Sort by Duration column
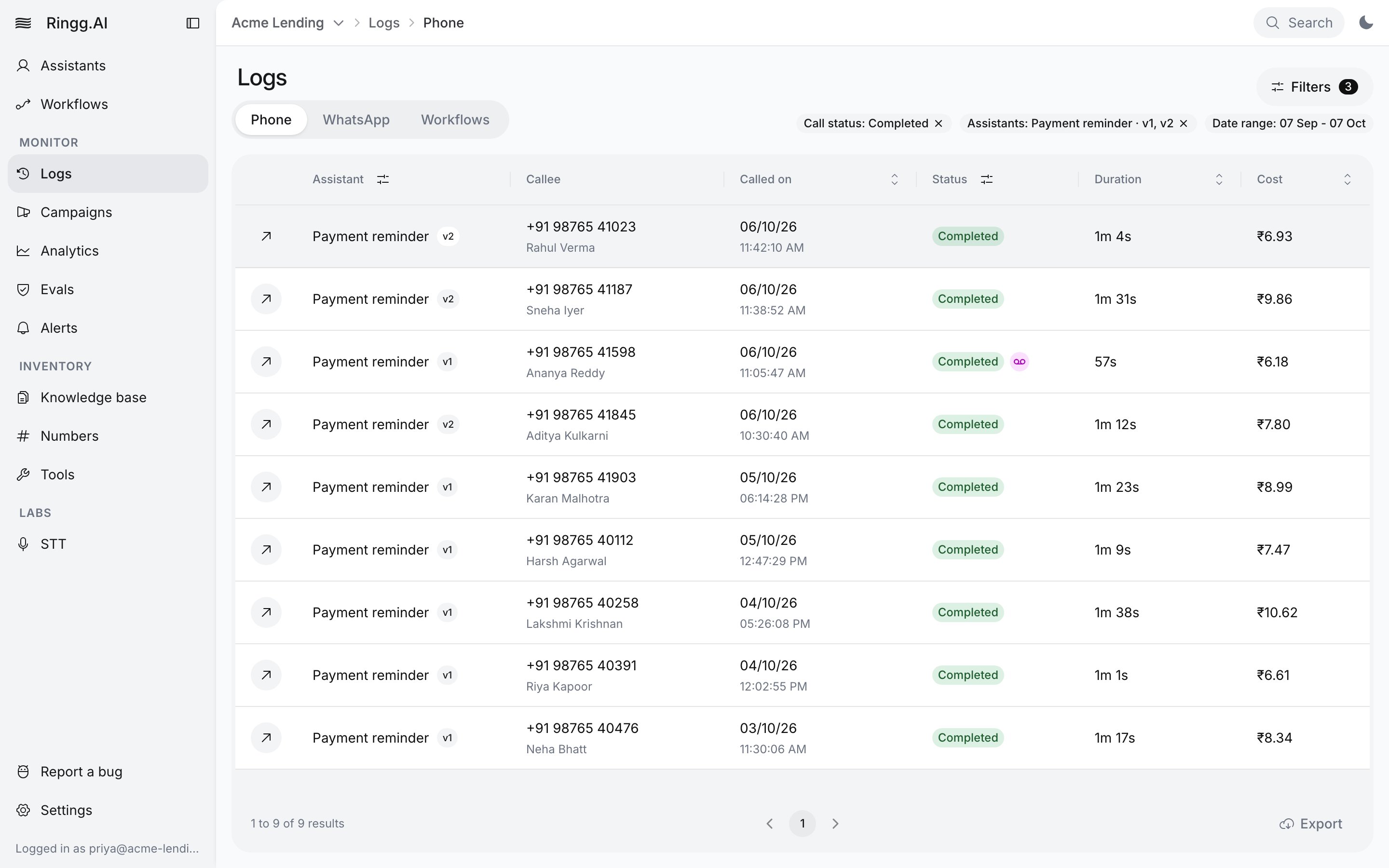Screen dimensions: 1389x868 (1219, 179)
